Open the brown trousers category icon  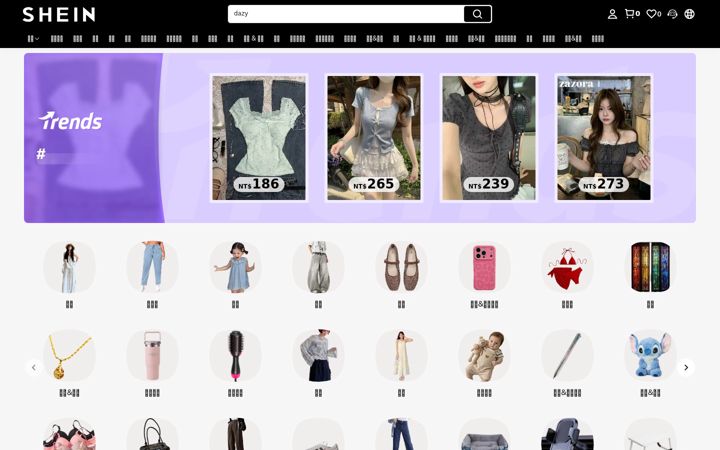click(x=236, y=434)
